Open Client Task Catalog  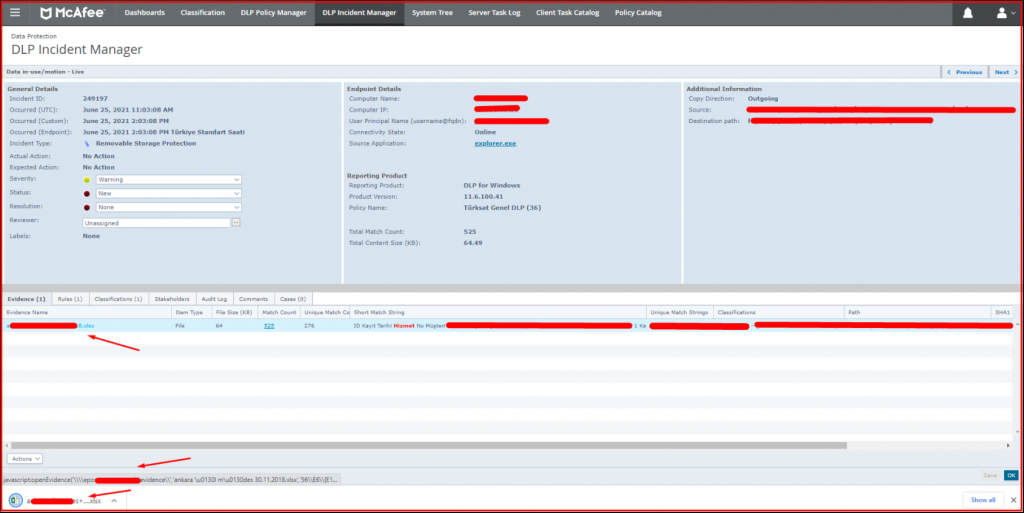tap(568, 12)
